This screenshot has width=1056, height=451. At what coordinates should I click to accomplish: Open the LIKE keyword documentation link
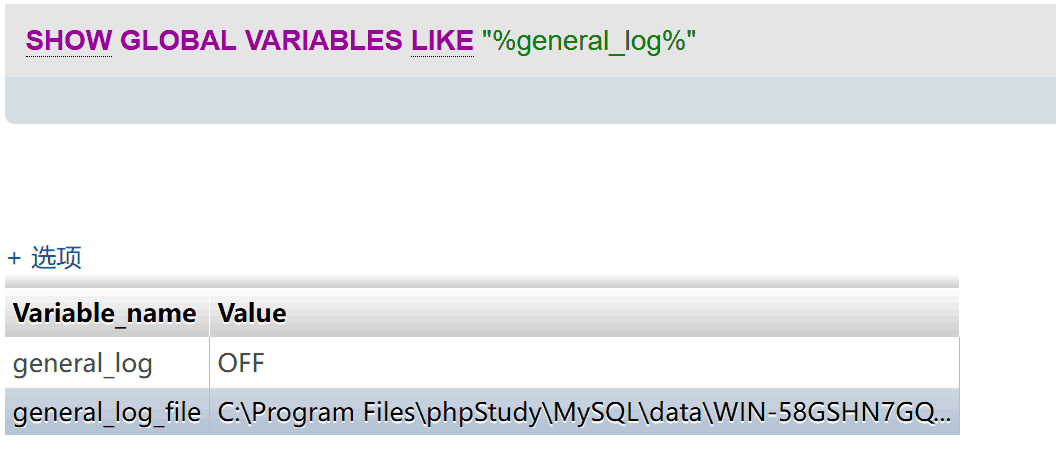(x=441, y=41)
